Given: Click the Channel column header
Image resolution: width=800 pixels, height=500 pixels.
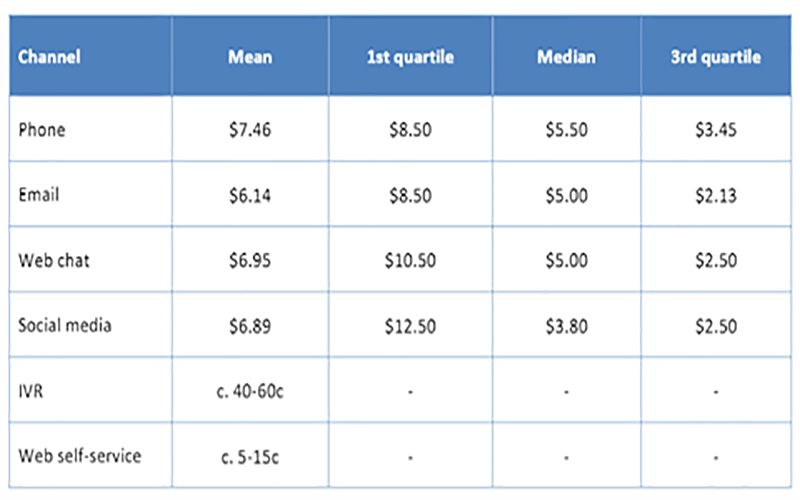Looking at the screenshot, I should (x=49, y=57).
